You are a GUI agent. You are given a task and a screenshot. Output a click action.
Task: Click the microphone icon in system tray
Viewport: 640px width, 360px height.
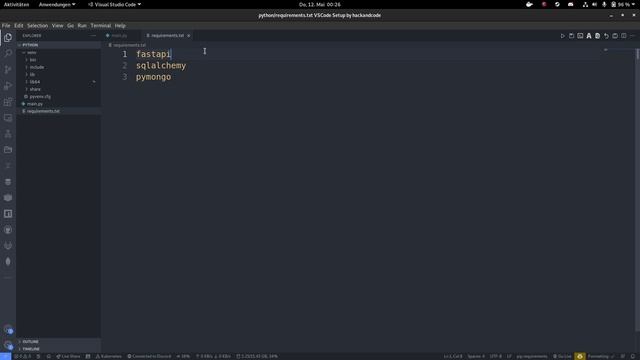pyautogui.click(x=604, y=4)
